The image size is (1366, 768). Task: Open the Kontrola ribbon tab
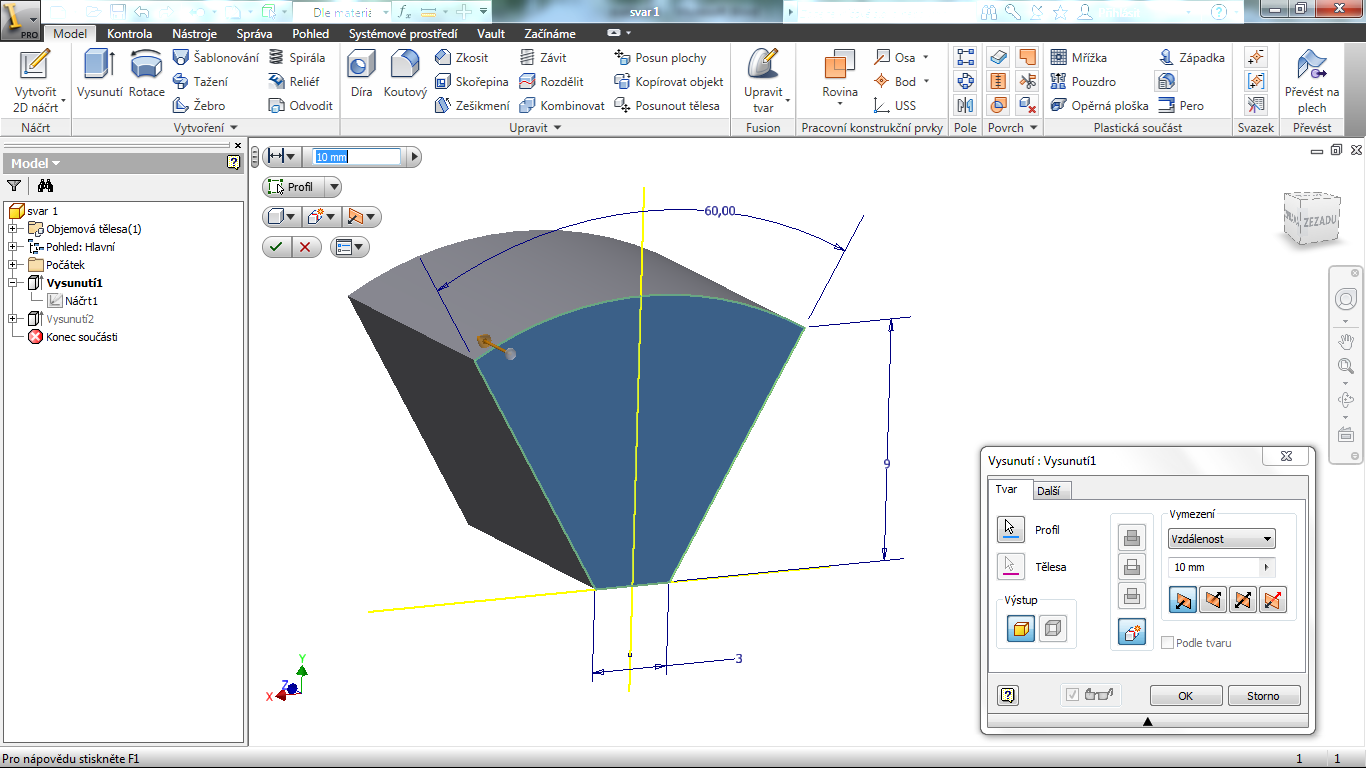130,33
